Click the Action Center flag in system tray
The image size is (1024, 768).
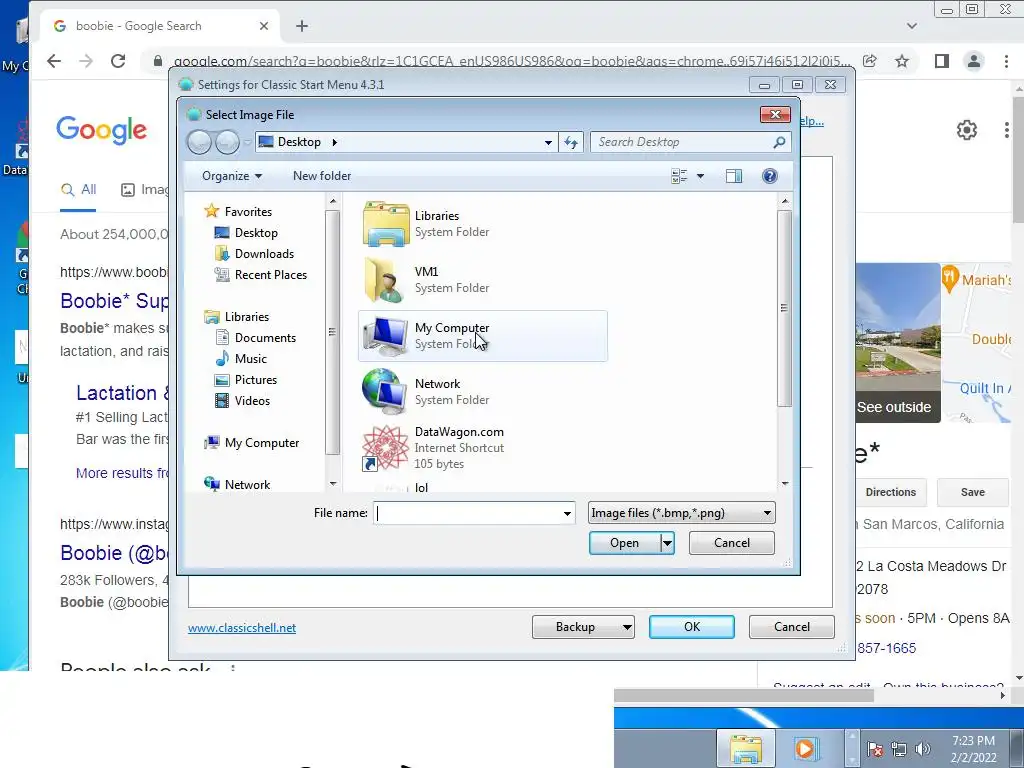875,749
